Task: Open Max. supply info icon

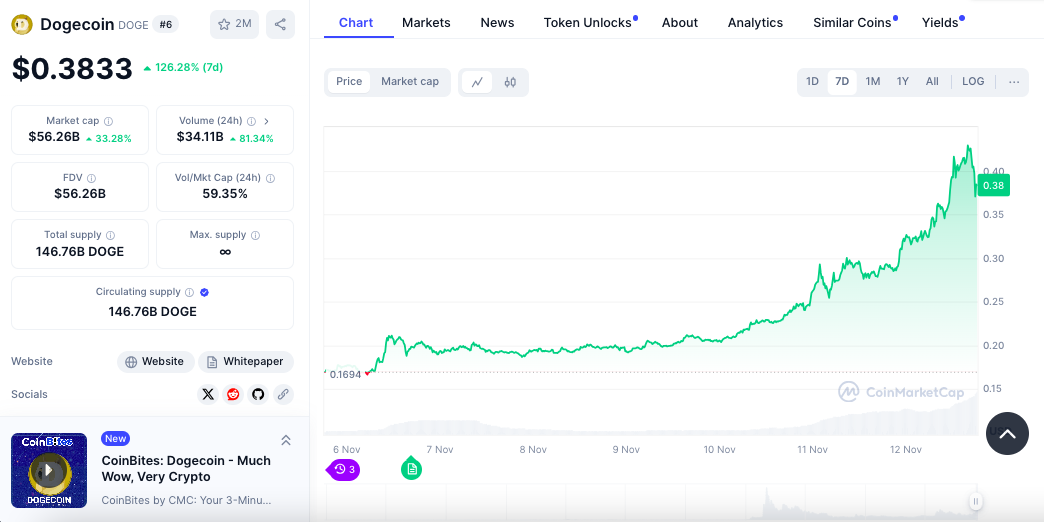Action: [x=256, y=235]
